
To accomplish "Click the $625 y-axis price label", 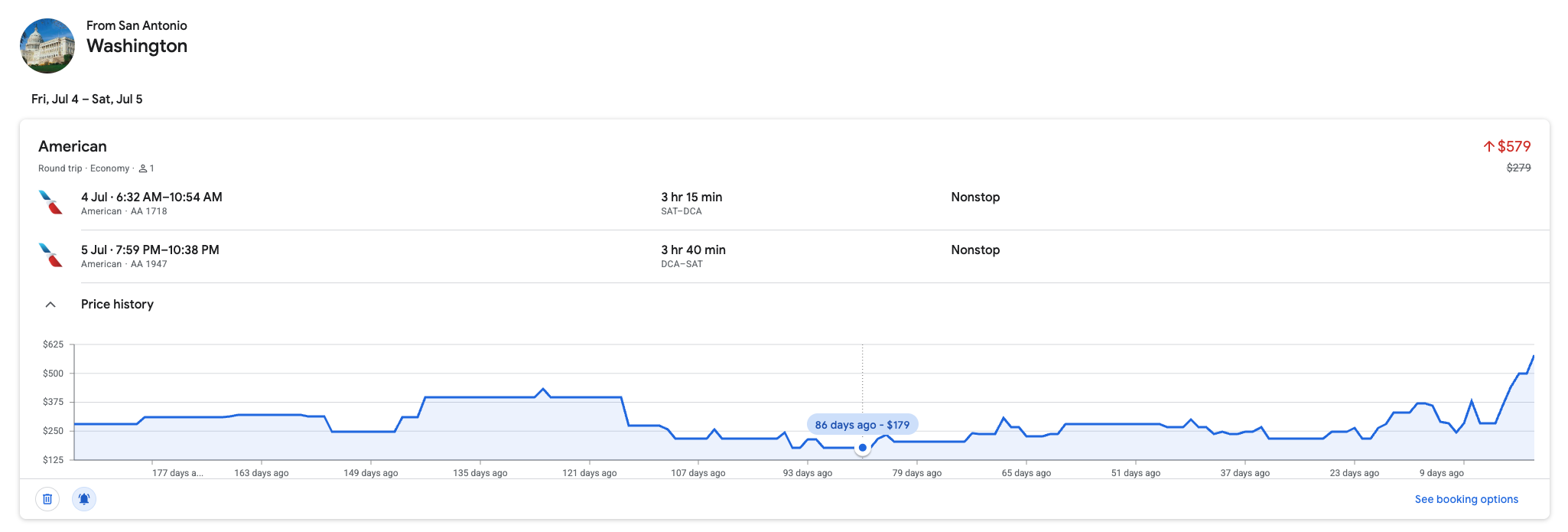I will (x=54, y=344).
